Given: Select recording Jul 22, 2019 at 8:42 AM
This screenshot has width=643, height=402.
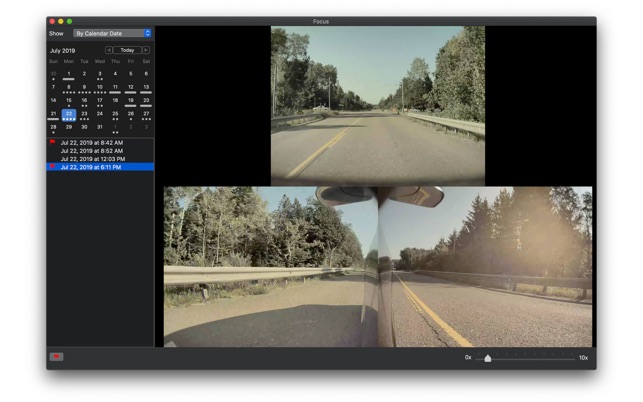Looking at the screenshot, I should pos(92,143).
